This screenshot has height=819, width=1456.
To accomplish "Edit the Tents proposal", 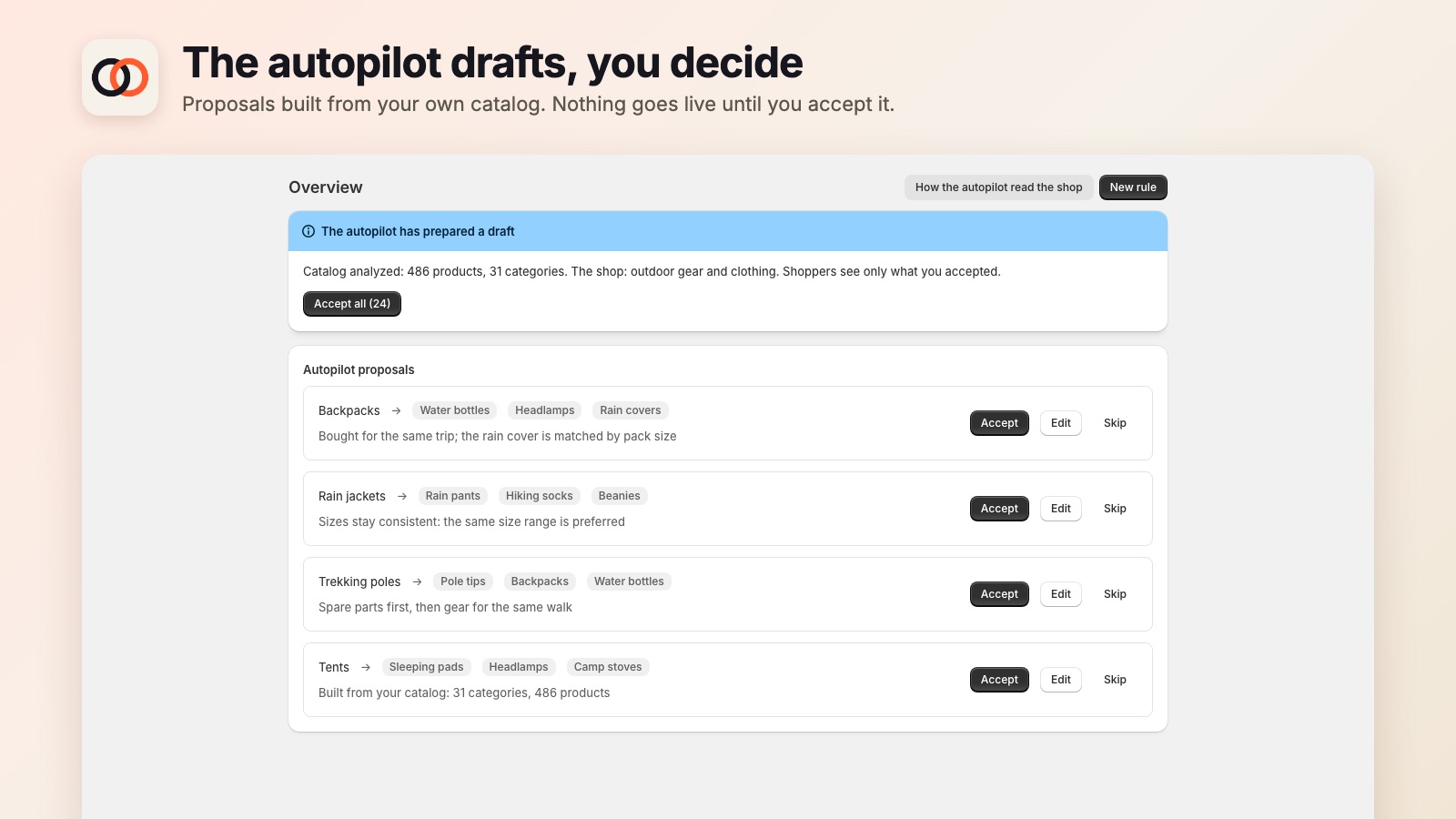I will (x=1061, y=680).
